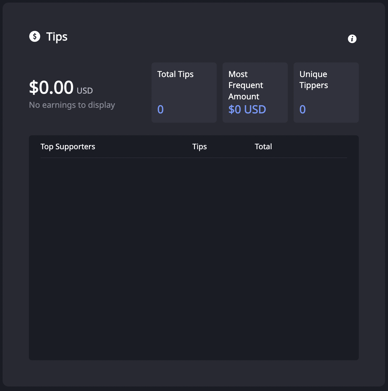This screenshot has width=388, height=391.
Task: Open the info icon in Tips panel
Action: (x=352, y=39)
